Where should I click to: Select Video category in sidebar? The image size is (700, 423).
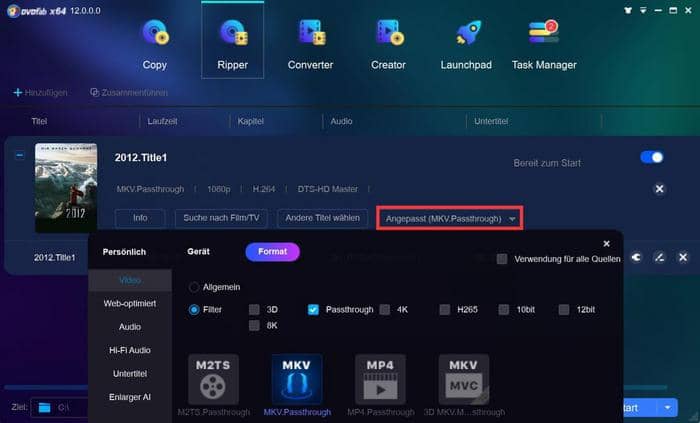point(130,280)
